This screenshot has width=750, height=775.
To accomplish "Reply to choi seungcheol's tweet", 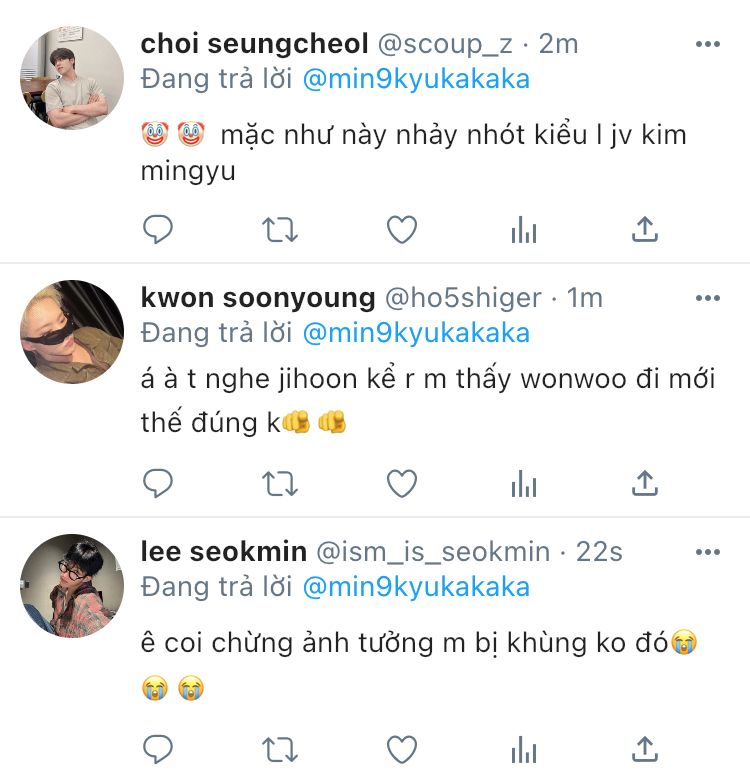I will click(158, 229).
